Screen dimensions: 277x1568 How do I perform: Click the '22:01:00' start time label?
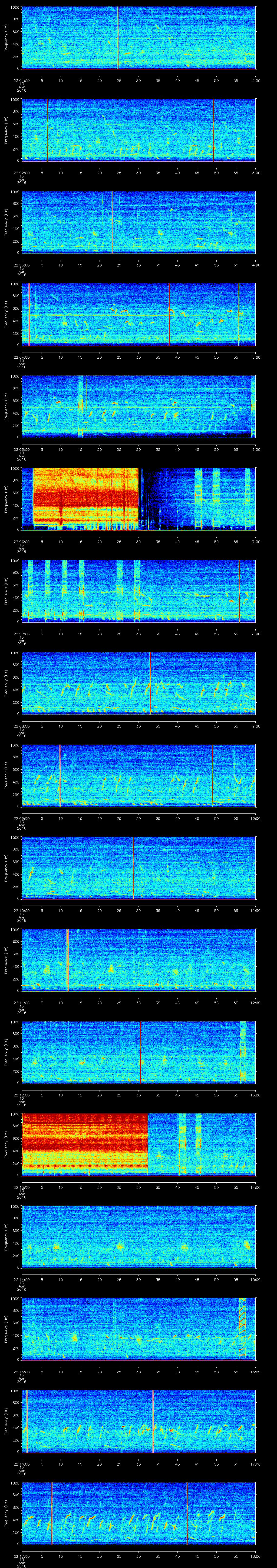pos(21,80)
